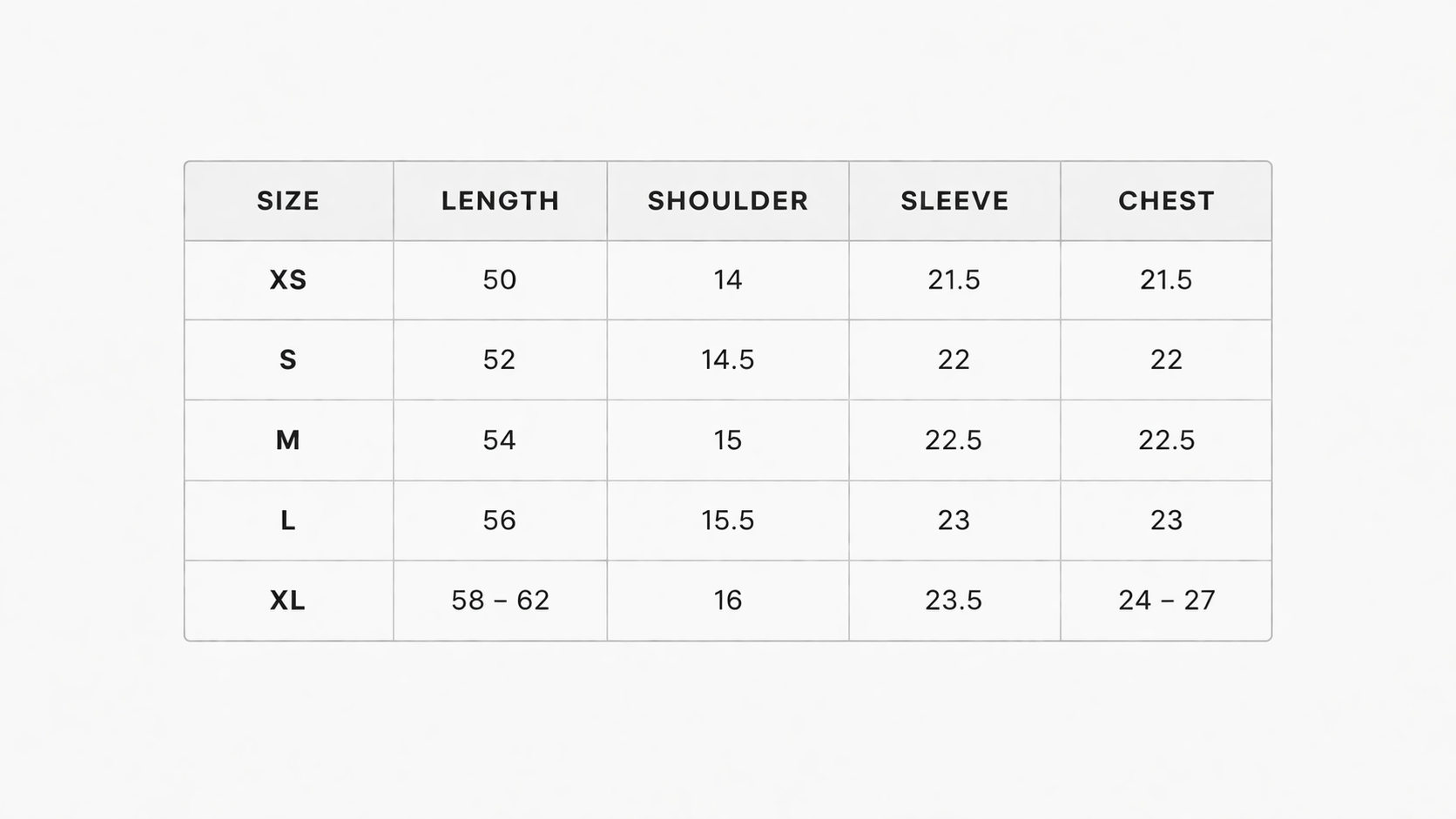Select shoulder value 14.5 for size S

point(728,360)
